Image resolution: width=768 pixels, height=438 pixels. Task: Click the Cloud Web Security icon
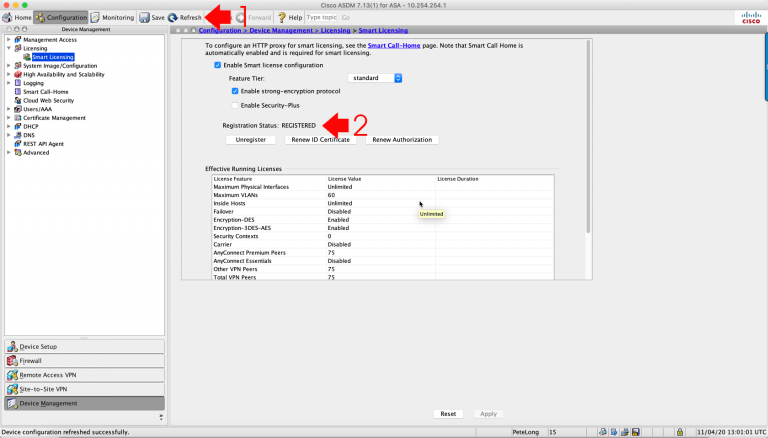18,100
